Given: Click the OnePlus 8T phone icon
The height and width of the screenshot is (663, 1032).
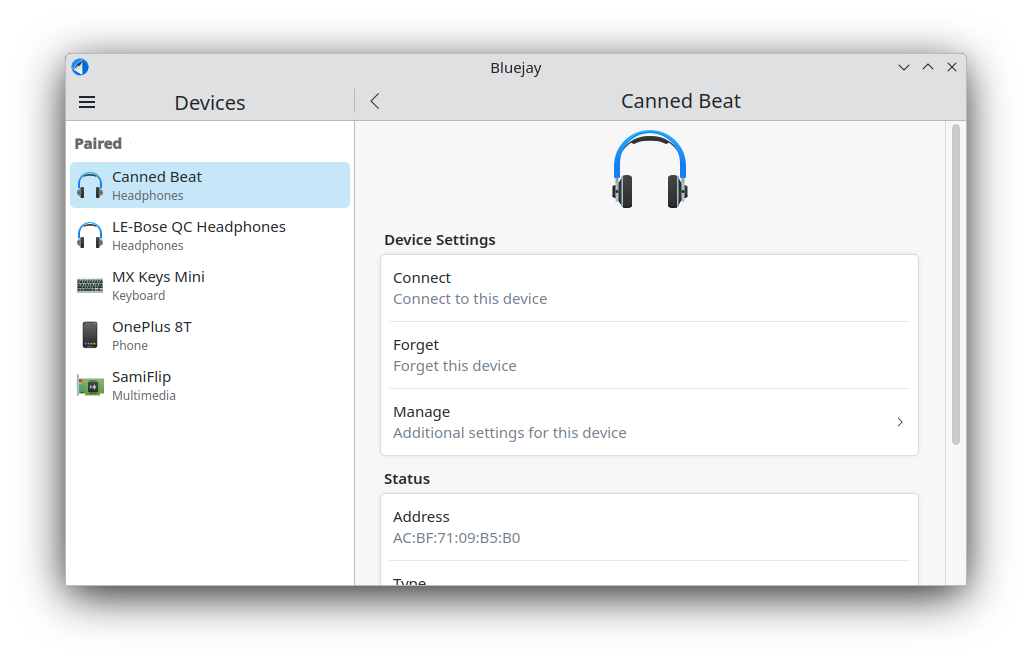Looking at the screenshot, I should pyautogui.click(x=90, y=335).
